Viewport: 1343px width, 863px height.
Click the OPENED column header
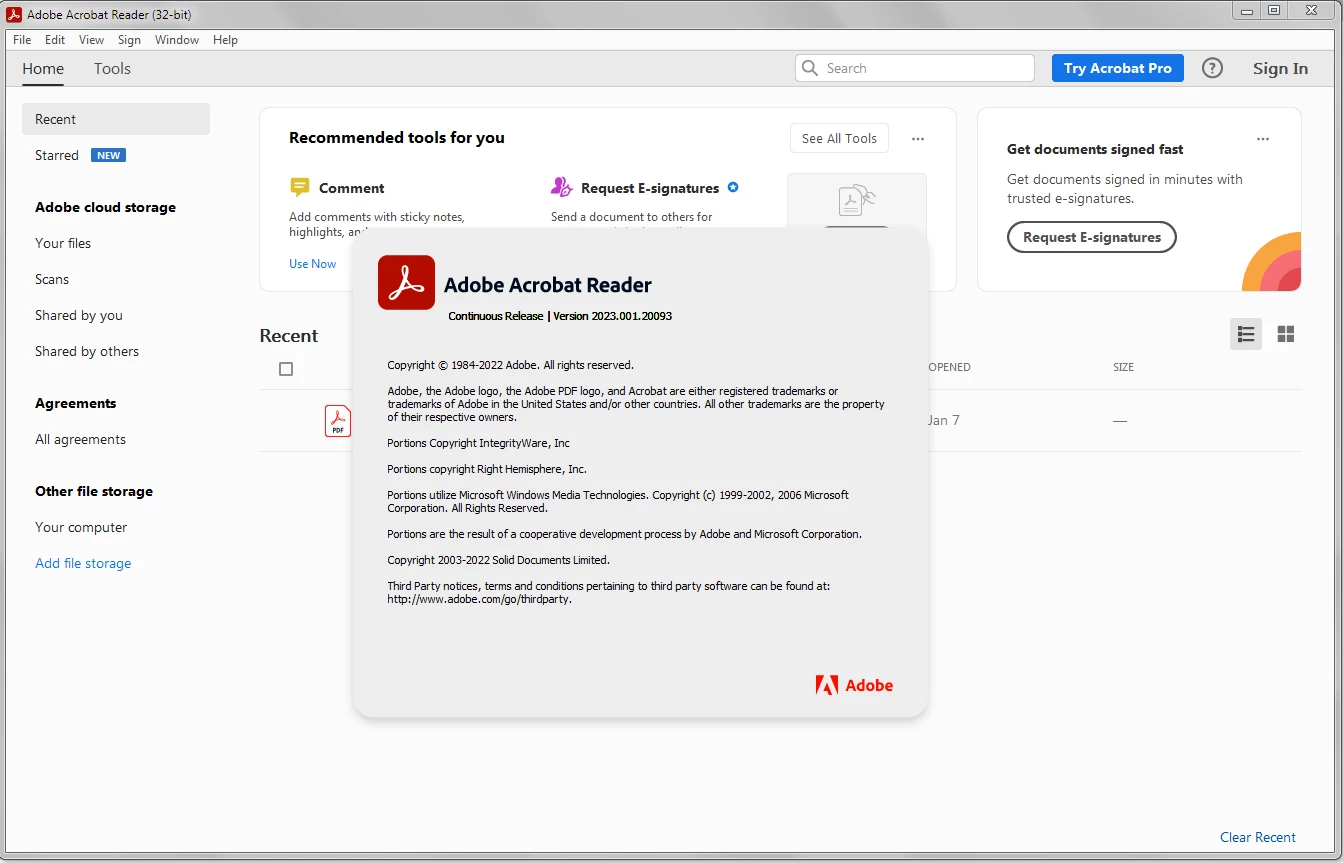(949, 367)
